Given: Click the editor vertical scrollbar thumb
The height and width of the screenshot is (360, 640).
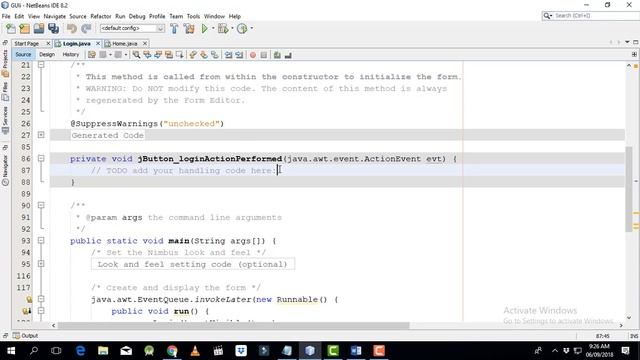Looking at the screenshot, I should (x=629, y=189).
